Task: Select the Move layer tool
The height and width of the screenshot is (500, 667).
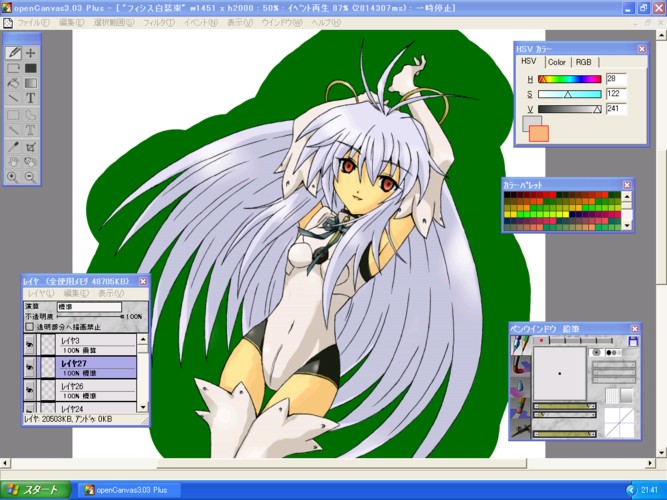Action: tap(30, 53)
